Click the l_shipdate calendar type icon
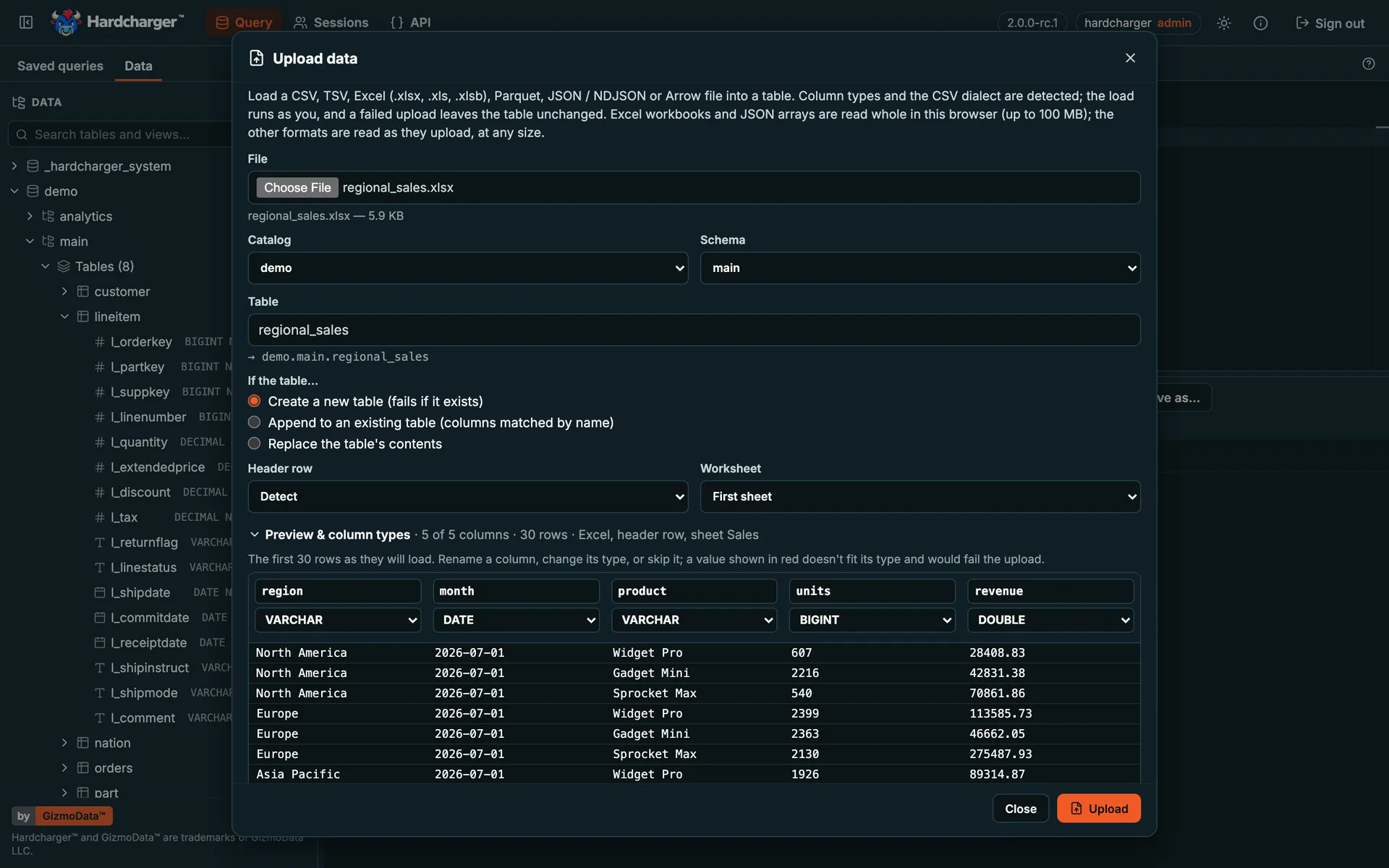1389x868 pixels. coord(100,592)
